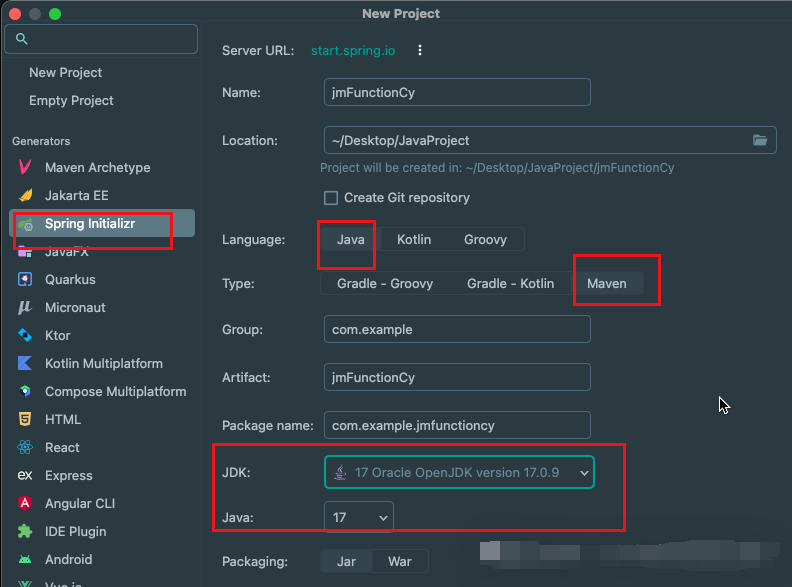Select Maven Archetype generator

[x=97, y=167]
